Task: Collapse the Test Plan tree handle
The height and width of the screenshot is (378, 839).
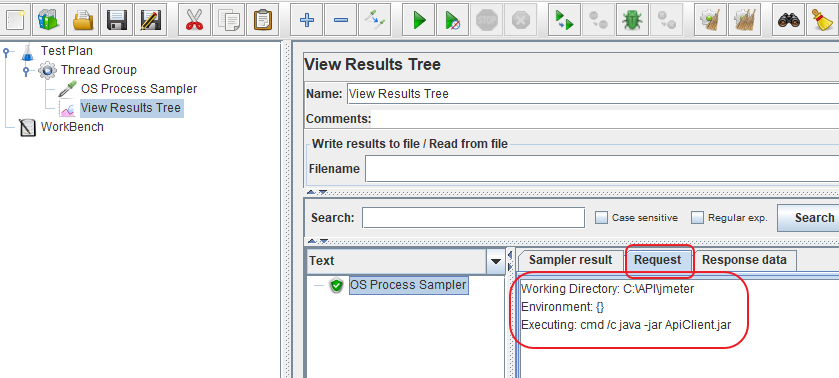Action: point(6,52)
